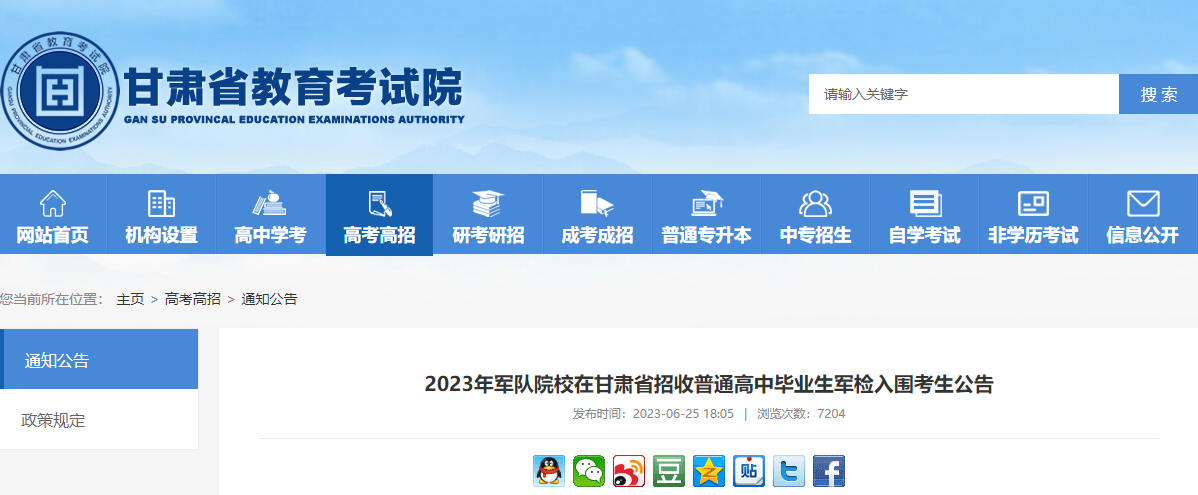Open 信息公开 envelope menu item

point(1143,215)
